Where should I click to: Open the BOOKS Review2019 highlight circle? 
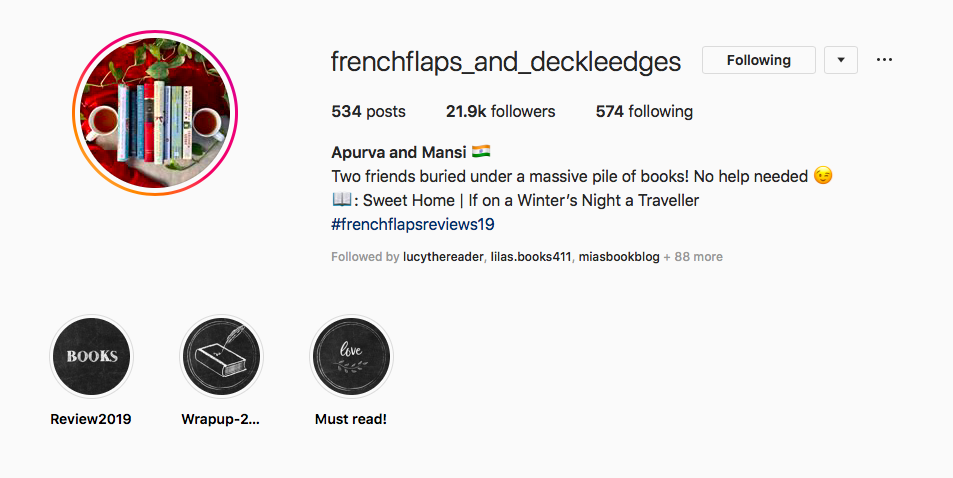point(91,356)
